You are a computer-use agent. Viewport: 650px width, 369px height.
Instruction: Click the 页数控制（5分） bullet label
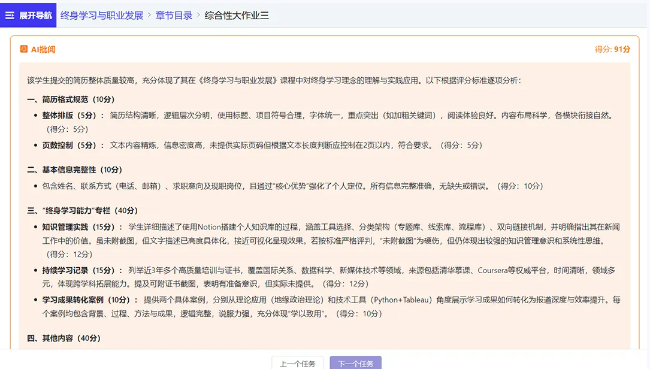coord(69,145)
